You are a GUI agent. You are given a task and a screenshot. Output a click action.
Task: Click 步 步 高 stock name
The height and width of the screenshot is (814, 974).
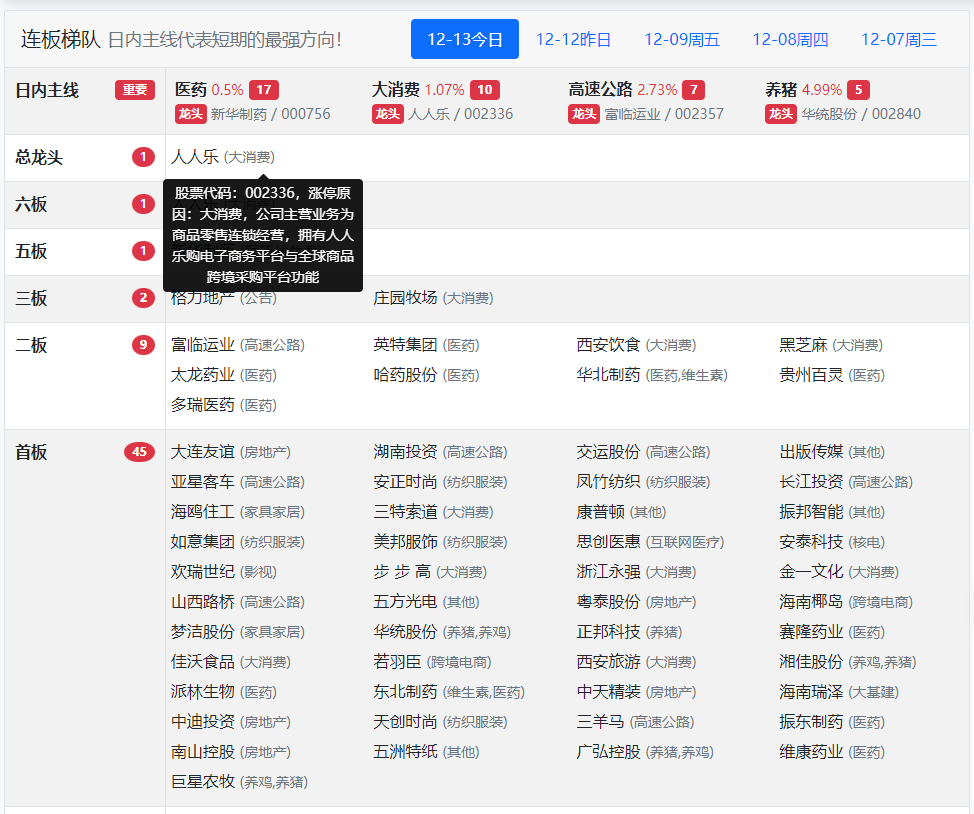(x=402, y=572)
